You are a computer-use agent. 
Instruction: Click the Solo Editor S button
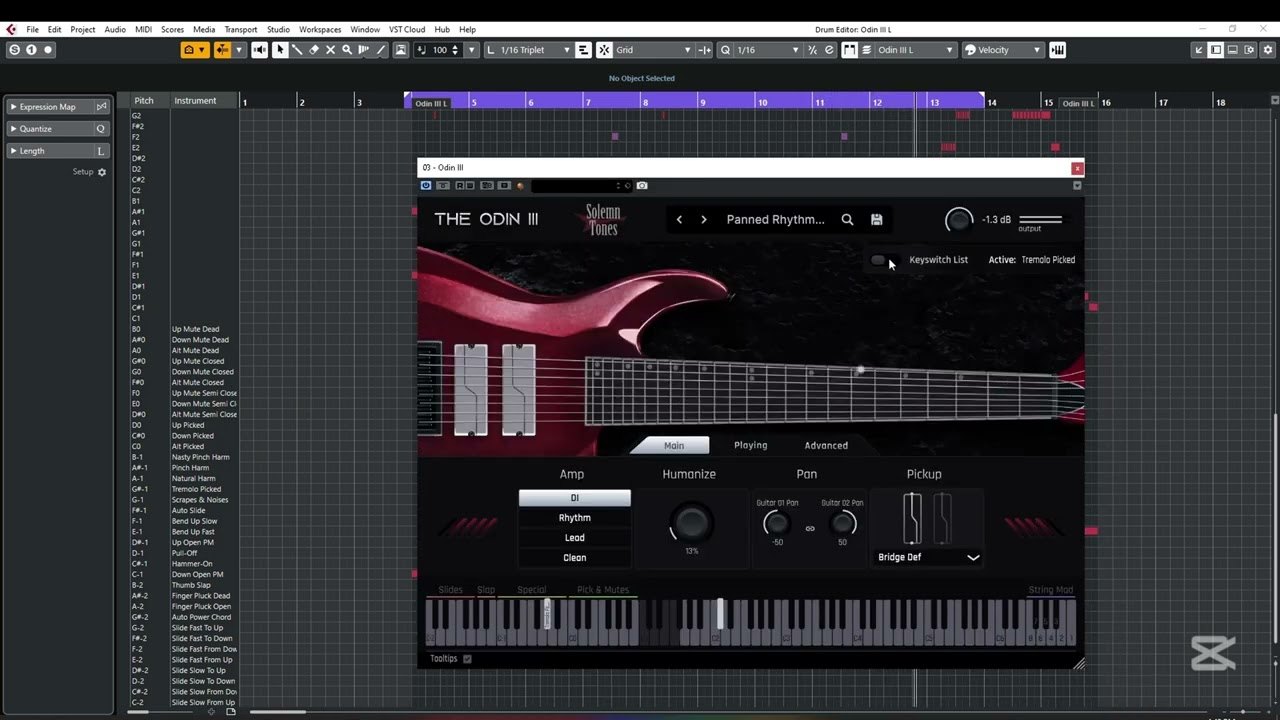pyautogui.click(x=14, y=50)
